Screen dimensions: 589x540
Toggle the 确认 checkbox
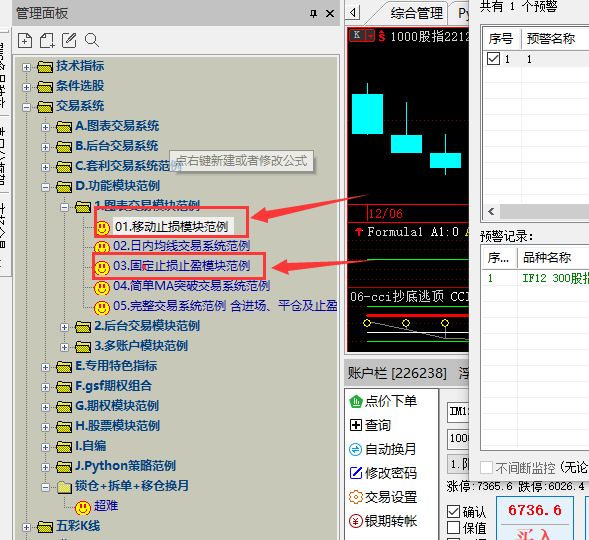click(x=453, y=511)
